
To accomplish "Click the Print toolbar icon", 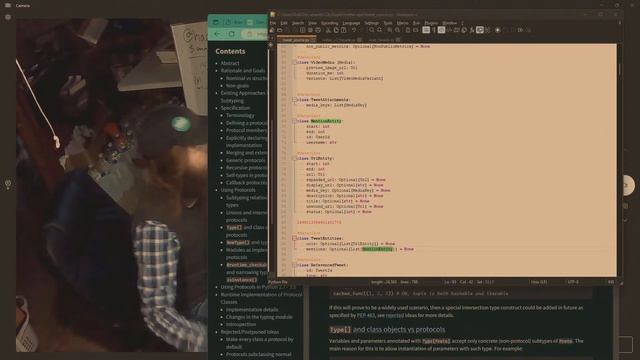I will pos(318,30).
